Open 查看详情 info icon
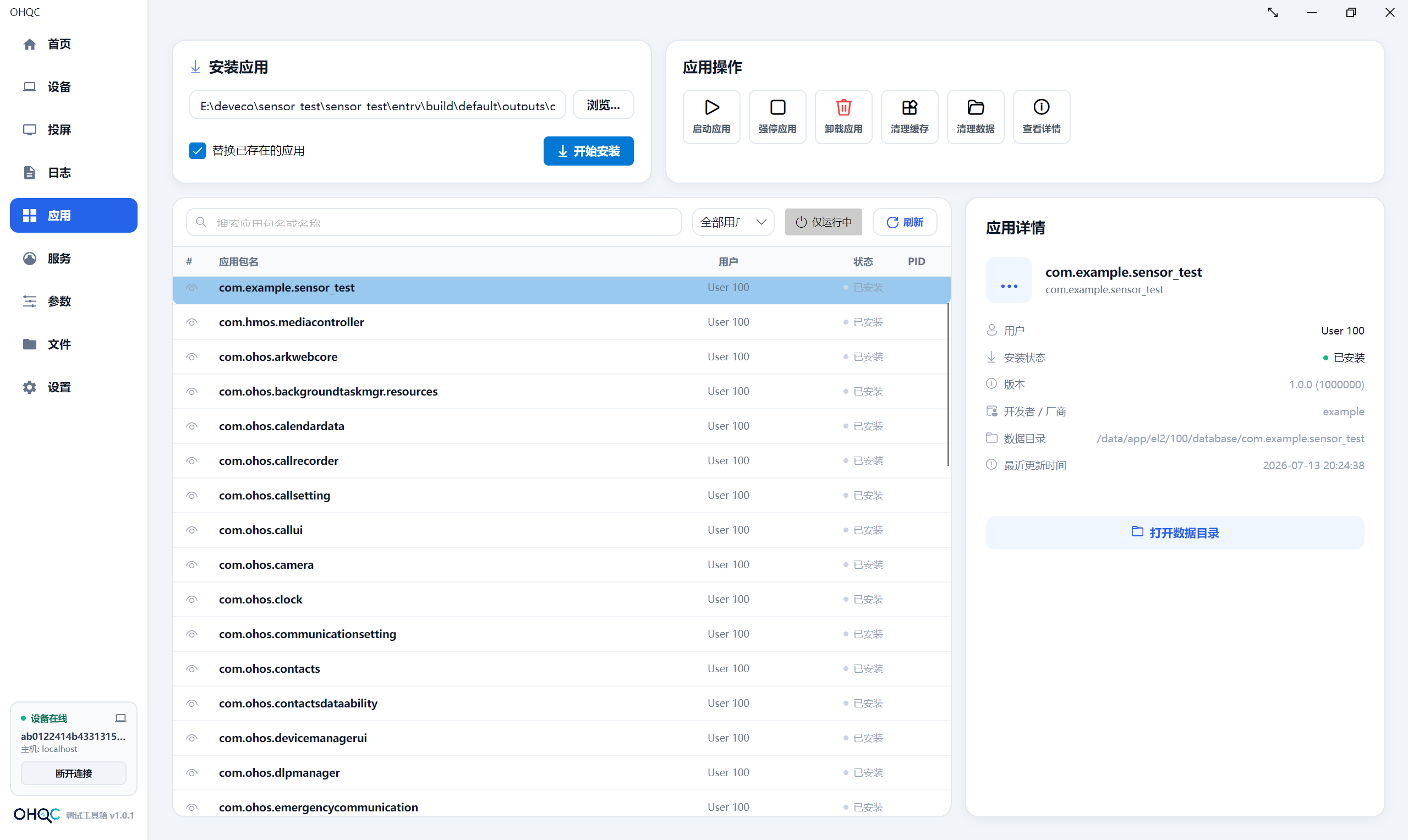 click(x=1041, y=108)
